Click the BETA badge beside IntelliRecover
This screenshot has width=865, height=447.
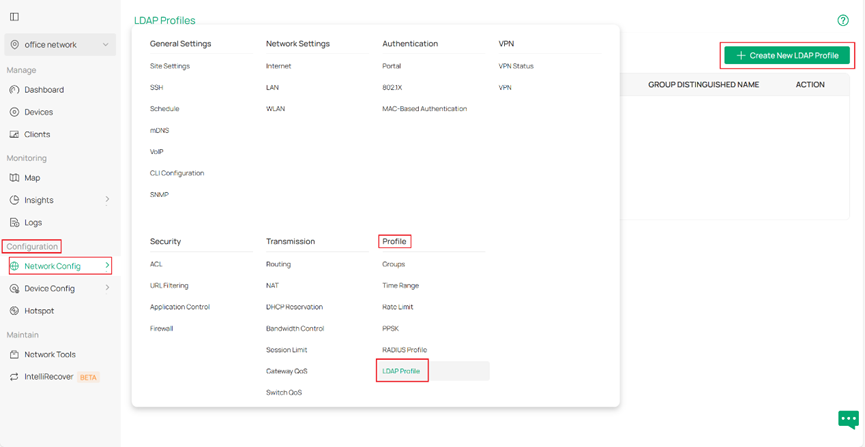88,377
